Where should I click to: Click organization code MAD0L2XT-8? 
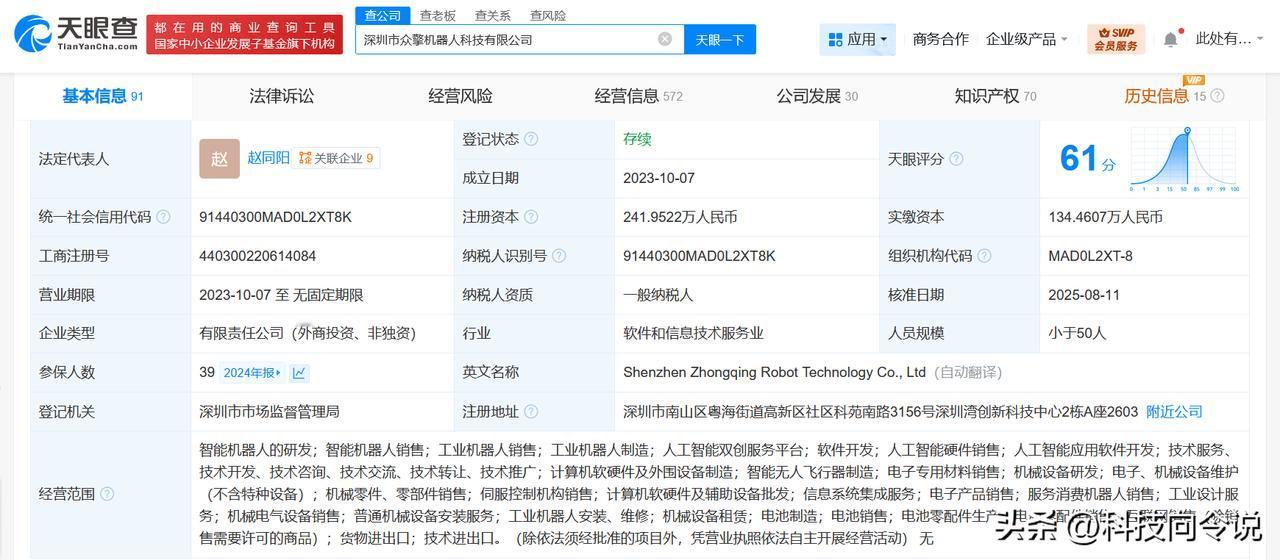pyautogui.click(x=1091, y=256)
